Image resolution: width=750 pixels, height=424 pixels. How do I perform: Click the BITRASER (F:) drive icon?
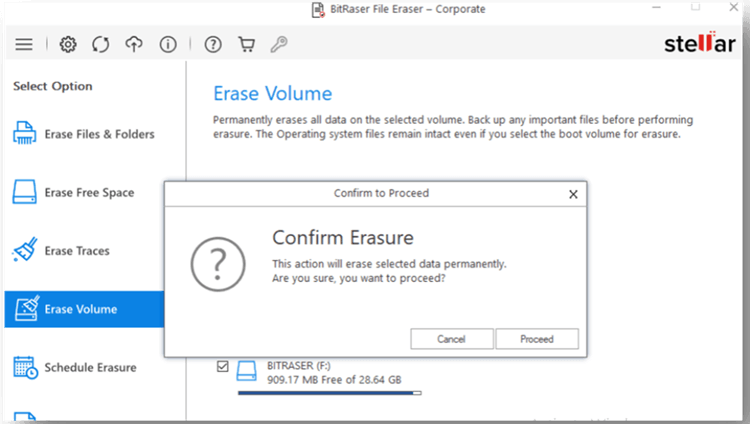(247, 372)
